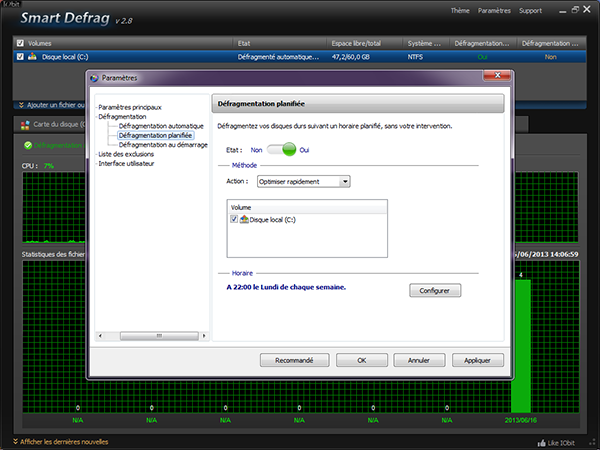Image resolution: width=600 pixels, height=450 pixels.
Task: Click the drive icon in the main volume list
Action: pos(33,58)
